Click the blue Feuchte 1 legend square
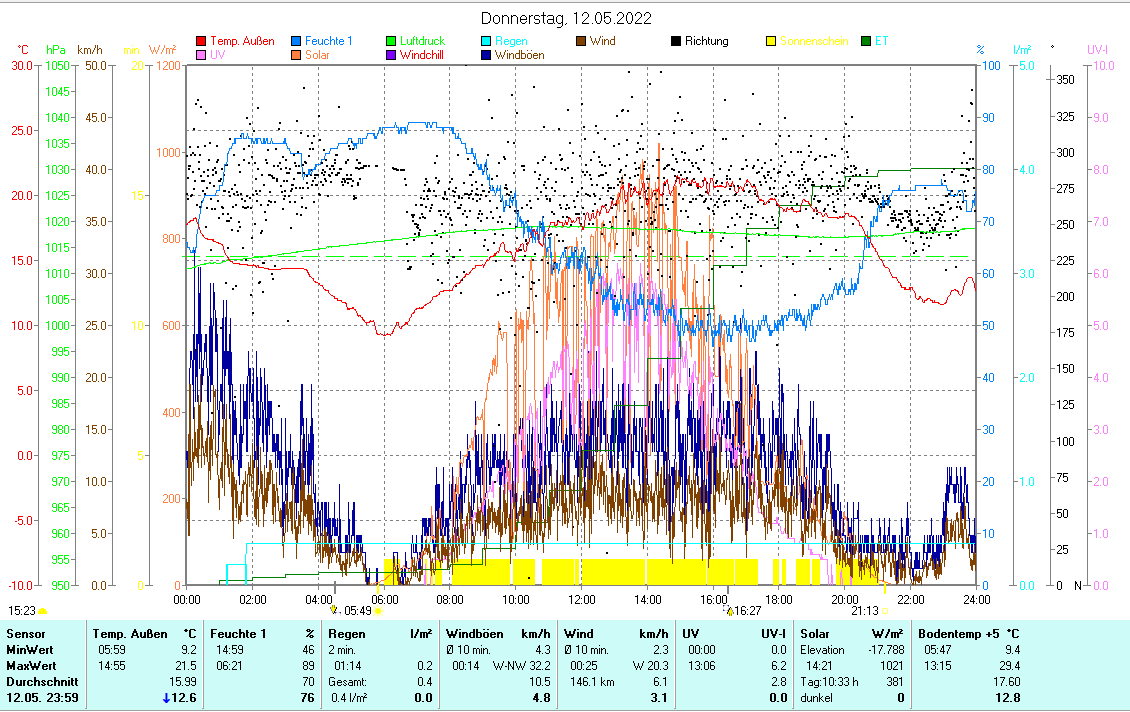This screenshot has width=1130, height=712. pyautogui.click(x=296, y=42)
